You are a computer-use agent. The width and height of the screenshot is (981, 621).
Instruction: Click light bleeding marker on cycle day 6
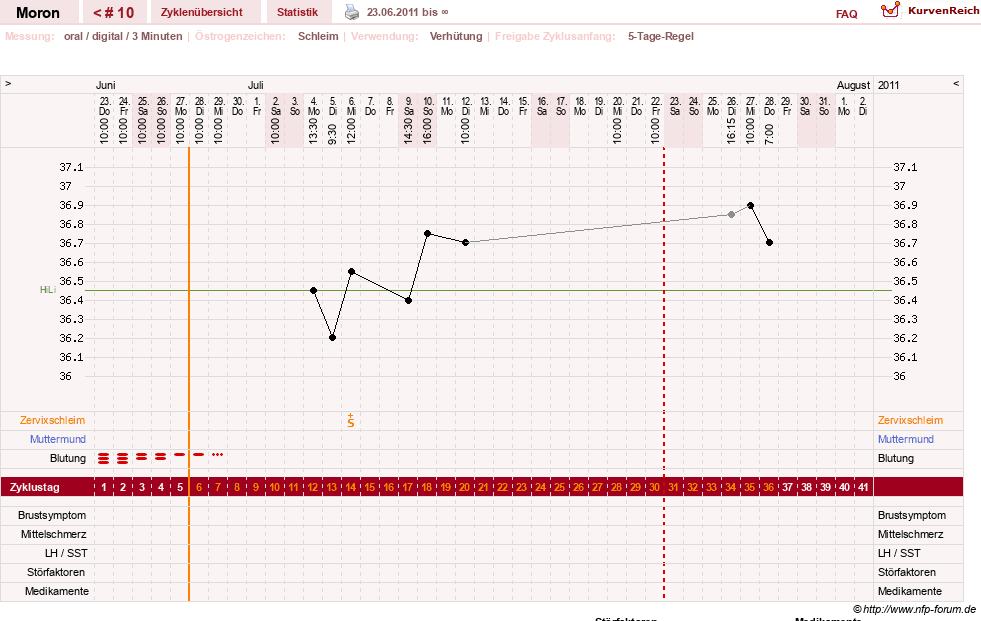pyautogui.click(x=198, y=455)
